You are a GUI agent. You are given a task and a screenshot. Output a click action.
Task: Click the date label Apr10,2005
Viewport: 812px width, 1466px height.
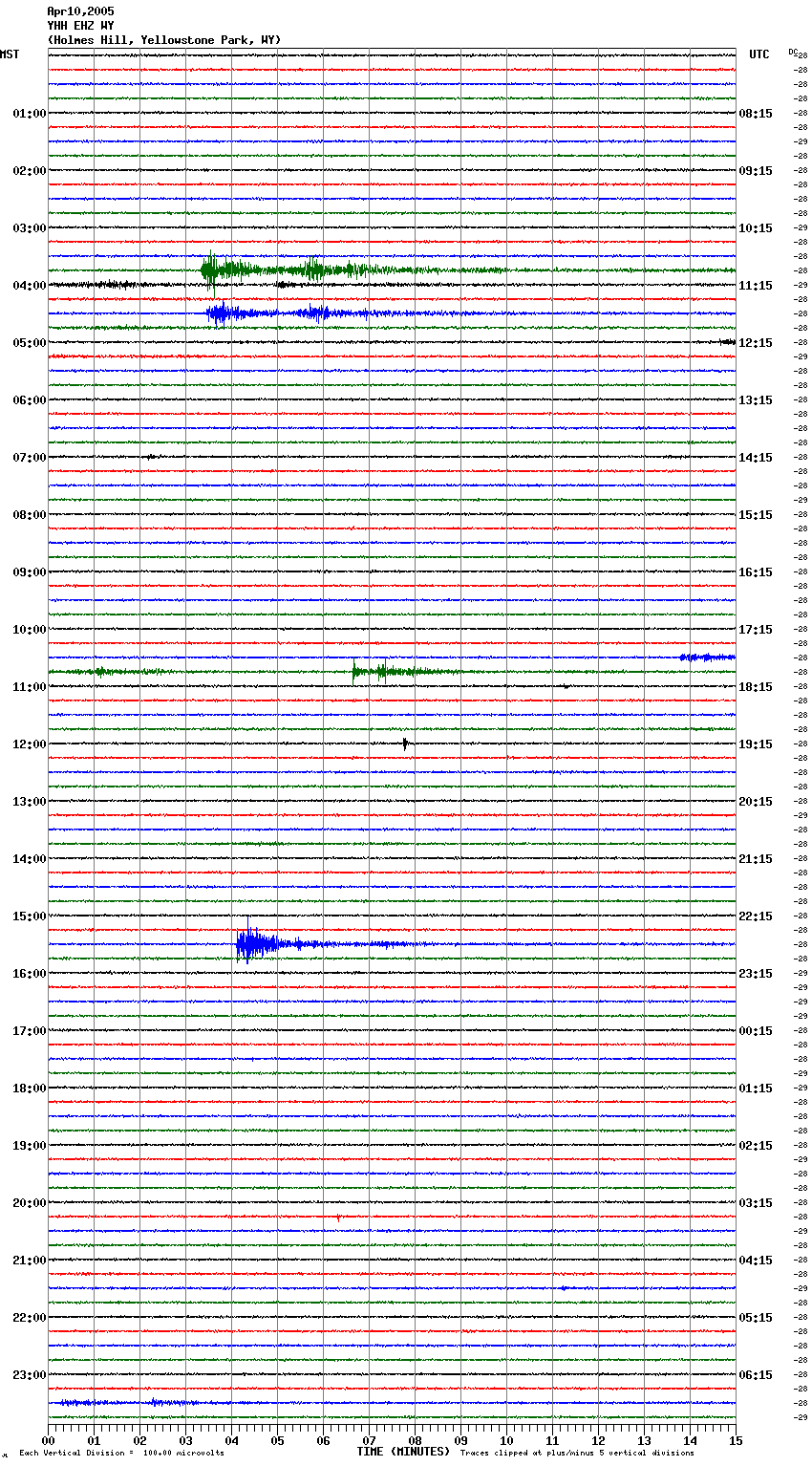(x=80, y=11)
